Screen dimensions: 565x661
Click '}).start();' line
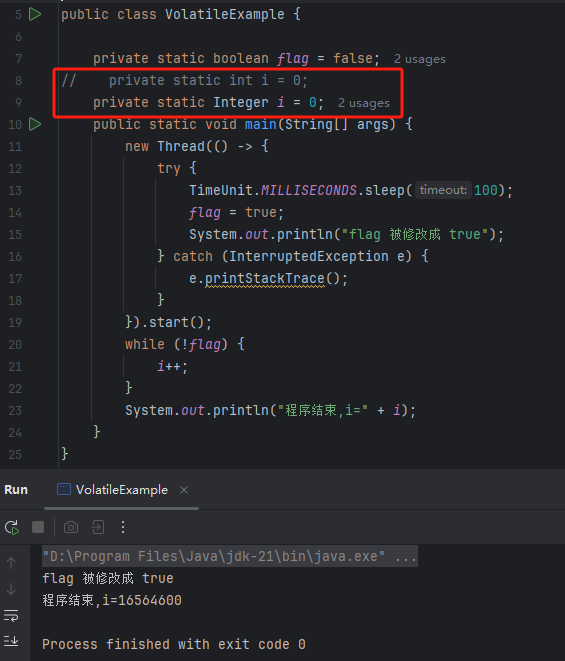tap(168, 322)
